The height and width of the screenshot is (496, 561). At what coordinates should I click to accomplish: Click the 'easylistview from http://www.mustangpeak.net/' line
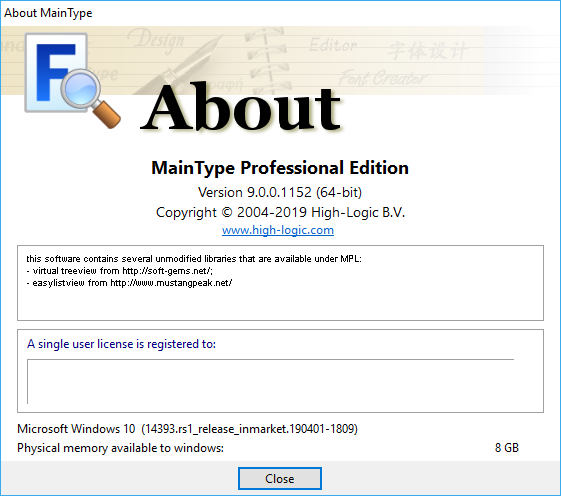click(129, 283)
